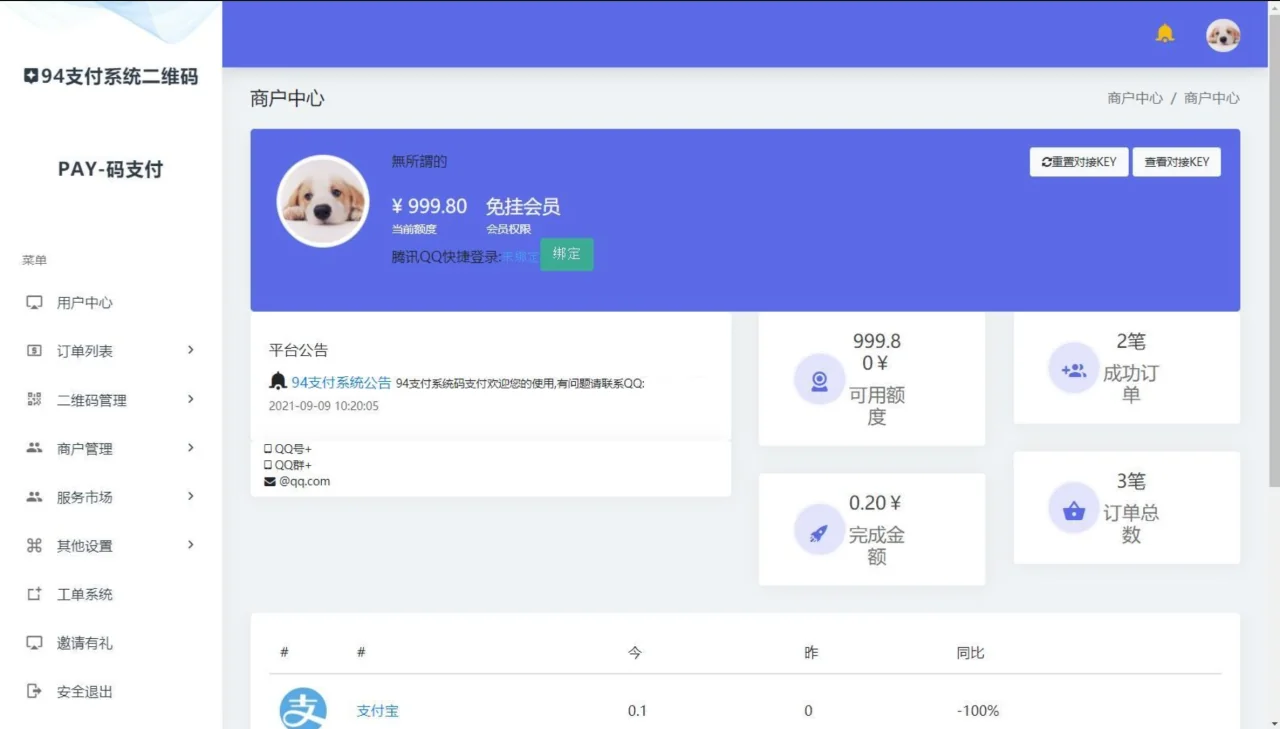Click the total orders basket icon
The height and width of the screenshot is (729, 1280).
(x=1074, y=509)
